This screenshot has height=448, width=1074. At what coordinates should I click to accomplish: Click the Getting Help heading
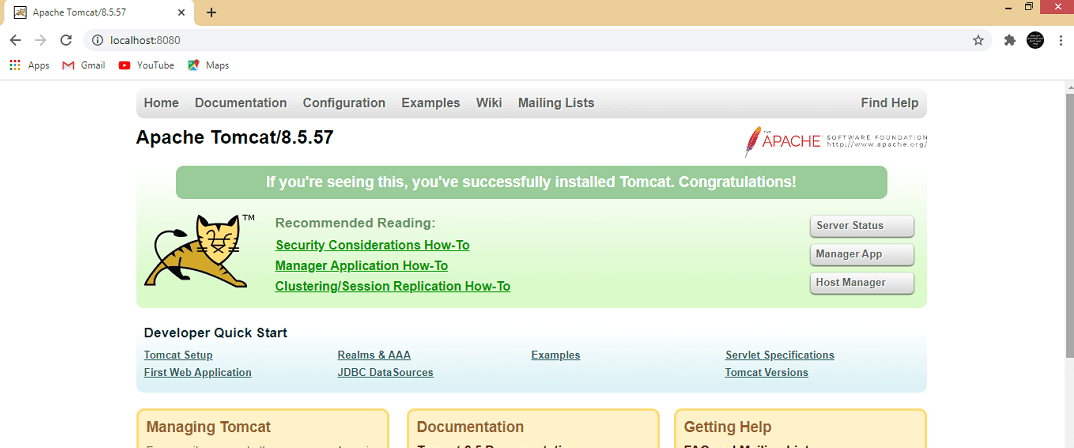tap(727, 427)
